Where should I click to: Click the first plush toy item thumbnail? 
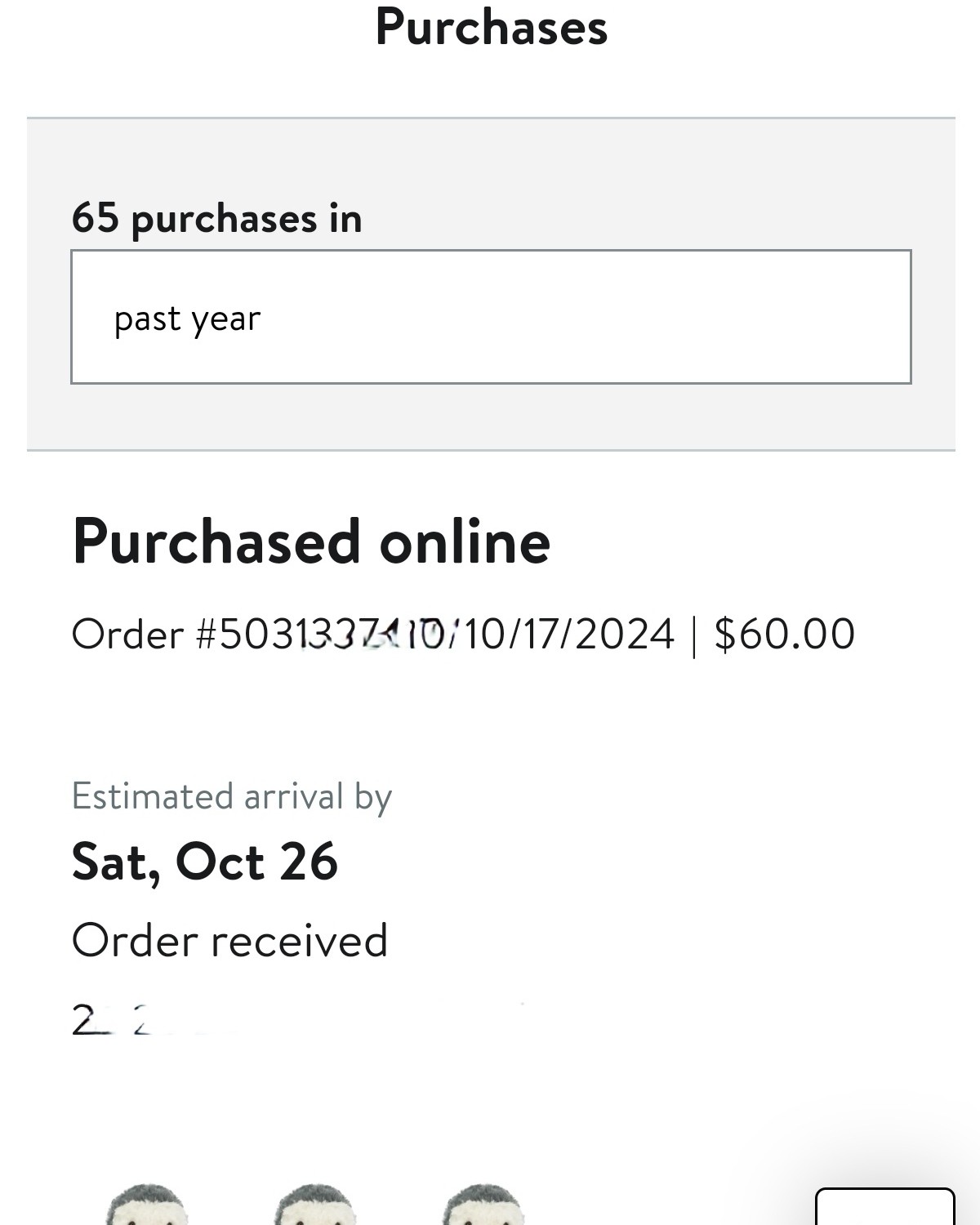coord(147,1205)
